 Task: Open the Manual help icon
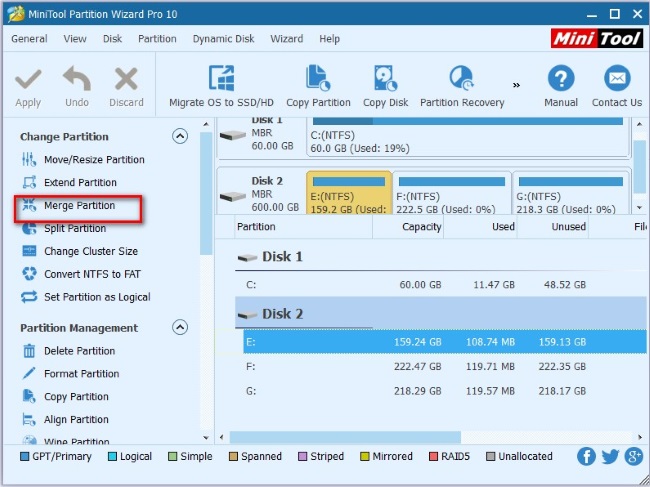pyautogui.click(x=561, y=80)
